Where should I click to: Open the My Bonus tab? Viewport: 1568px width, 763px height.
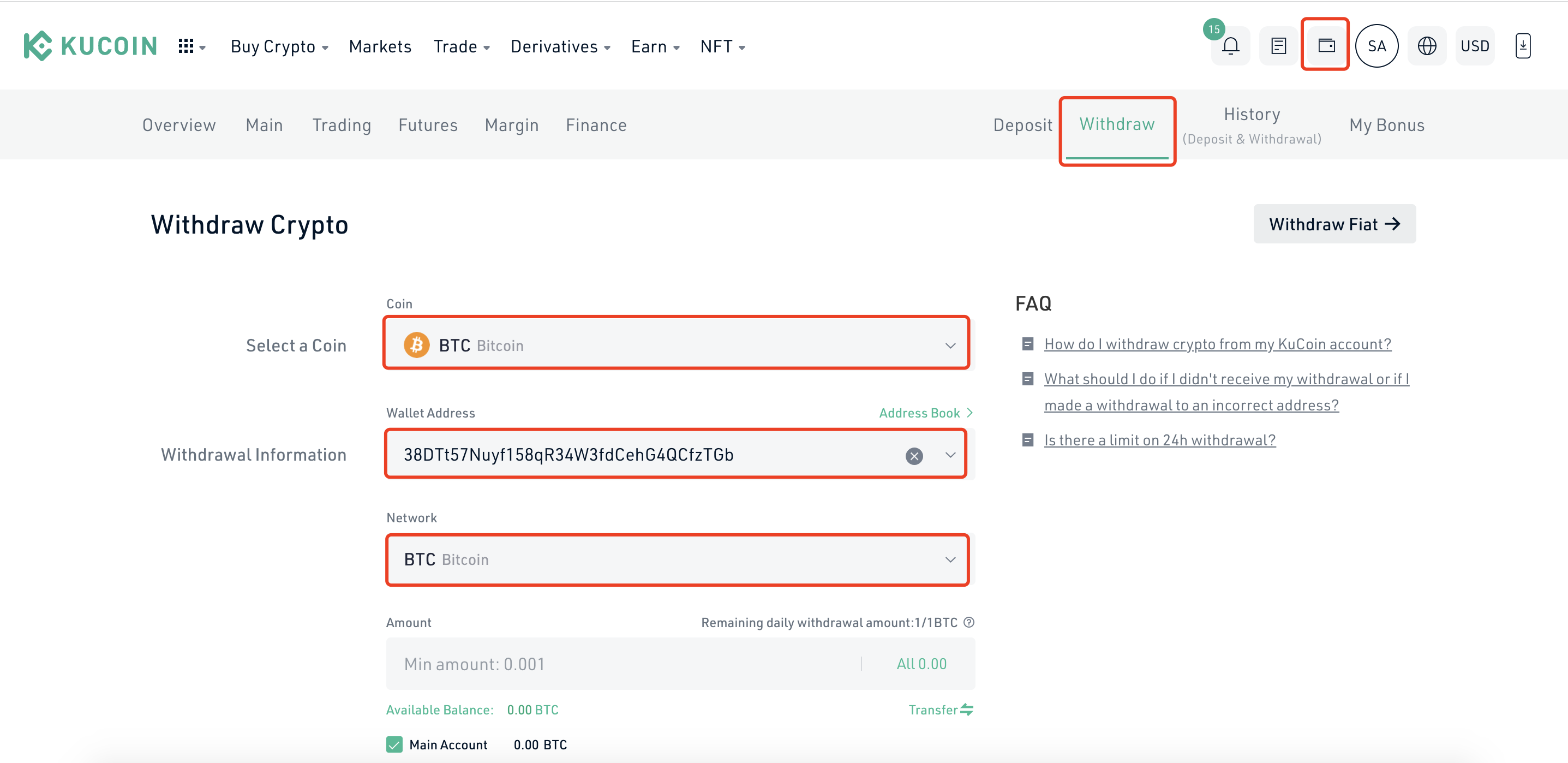[1387, 125]
